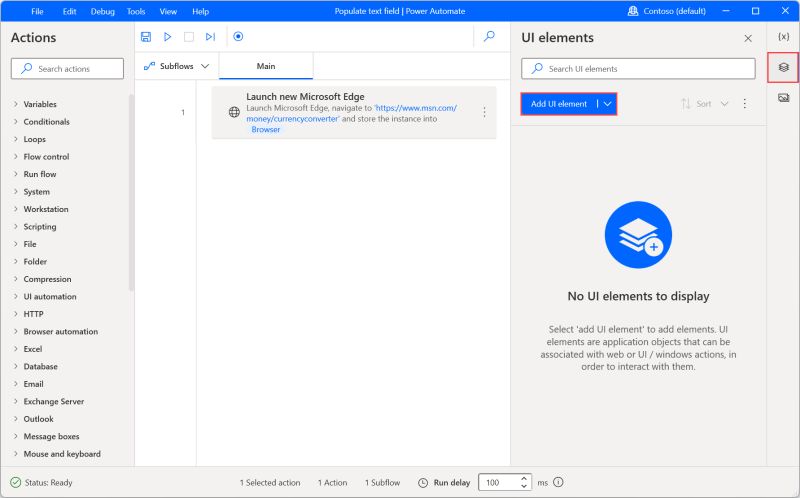The width and height of the screenshot is (800, 498).
Task: Select the Database tree item
Action: click(41, 366)
